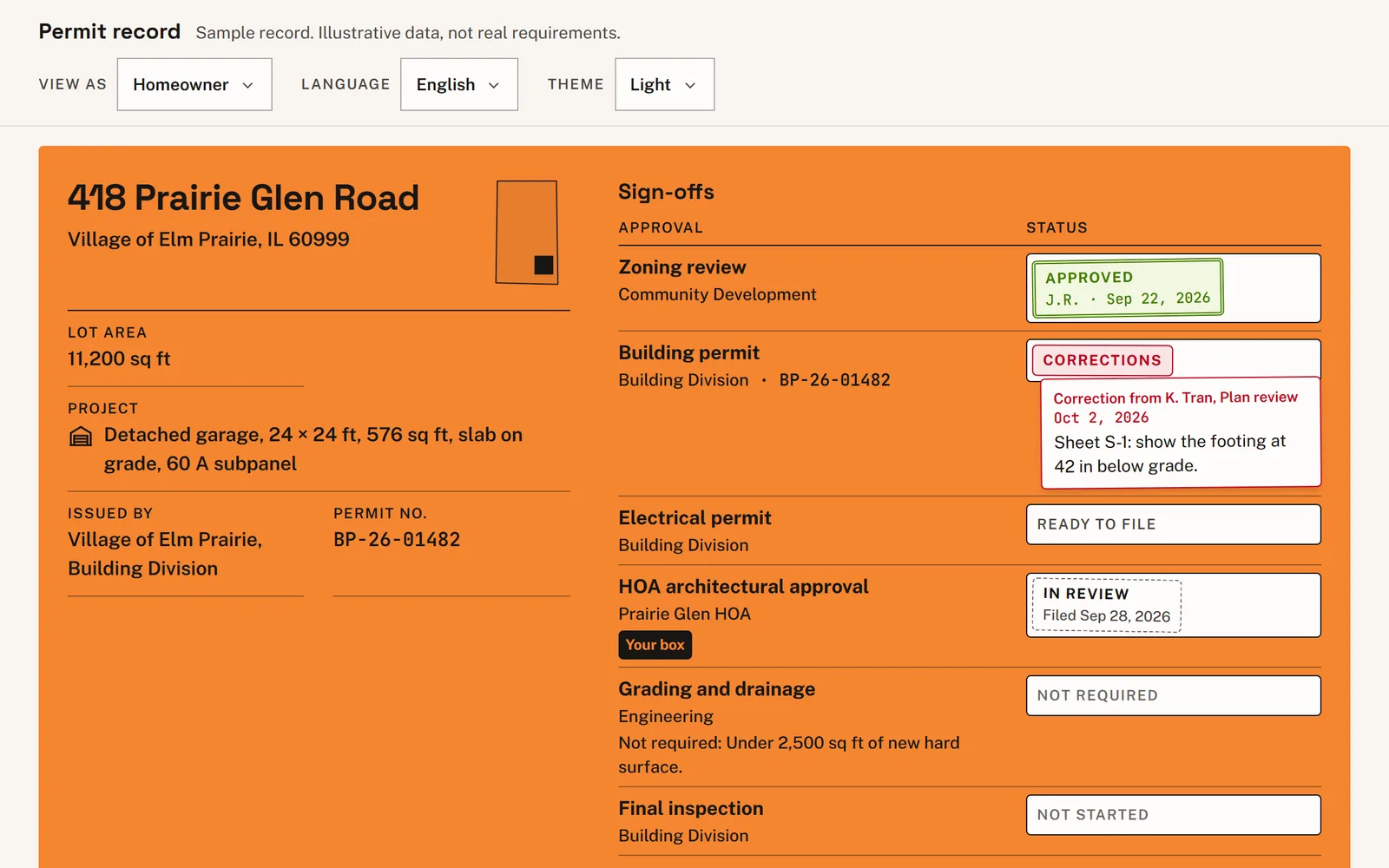1389x868 pixels.
Task: Click the Issued By value Village of Elm Prairie
Action: pos(165,554)
